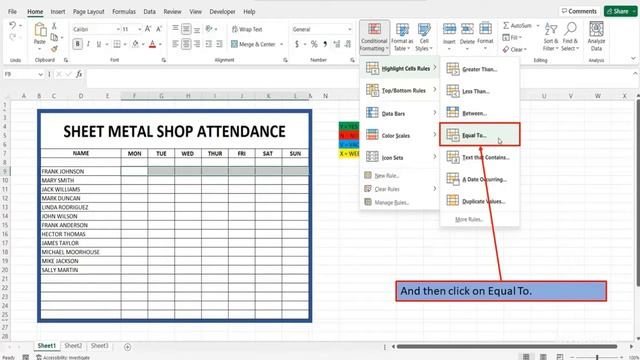Apply Percent Style format
Viewport: 640px width, 360px height.
point(314,44)
